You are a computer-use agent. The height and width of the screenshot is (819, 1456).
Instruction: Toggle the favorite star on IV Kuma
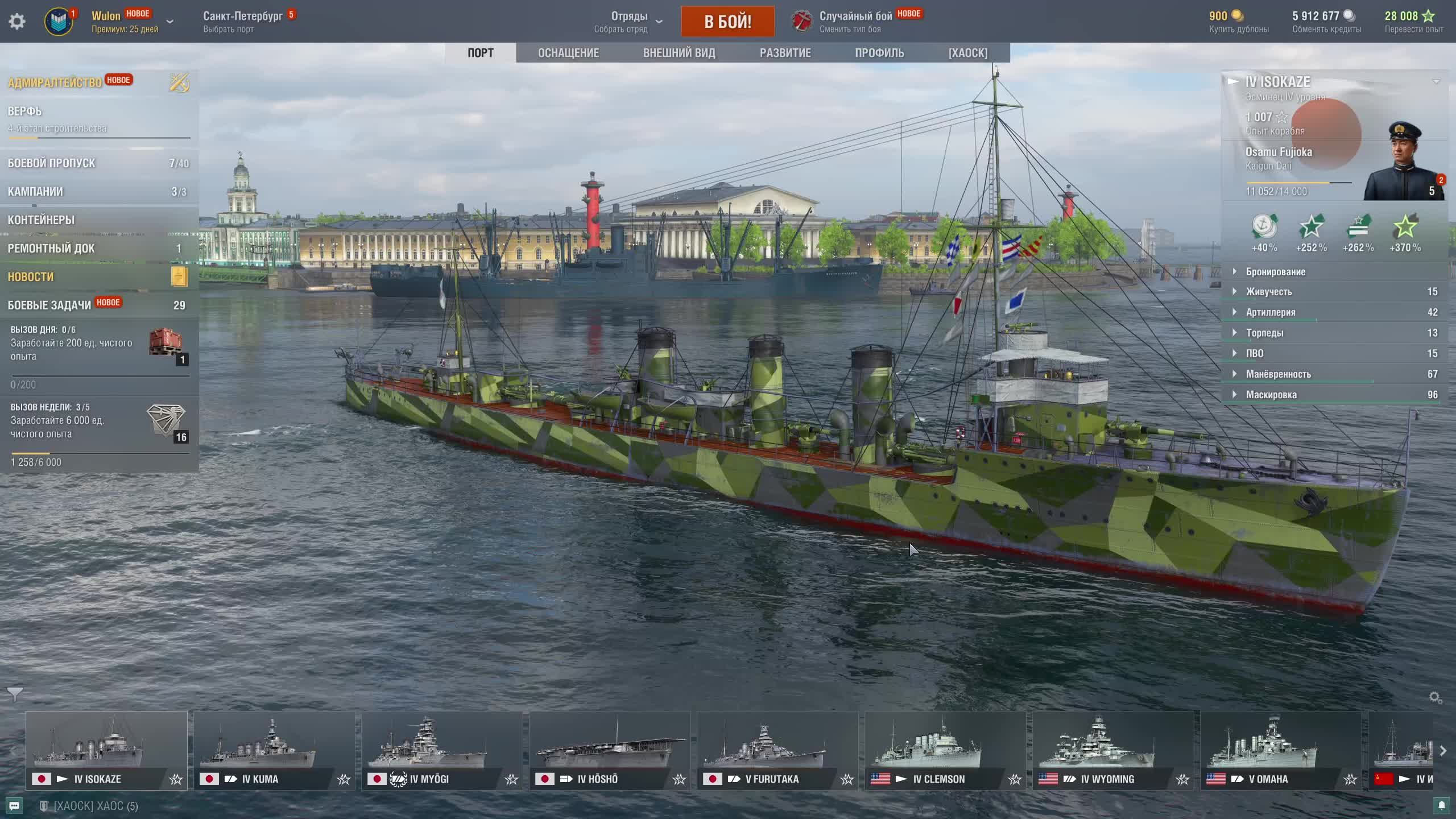click(x=344, y=779)
